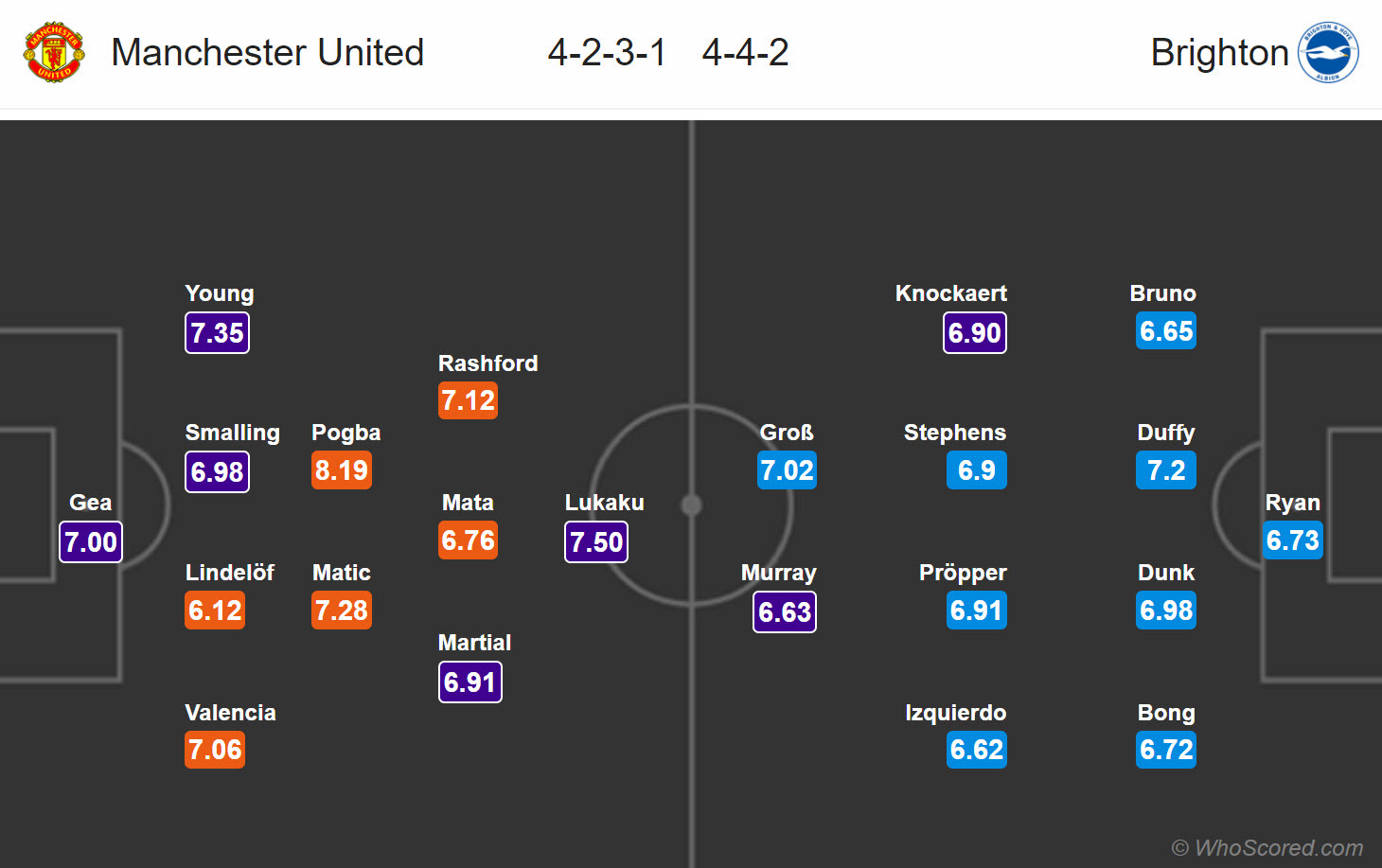This screenshot has width=1382, height=868.
Task: Select Young's 7.35 rating badge
Action: 217,333
